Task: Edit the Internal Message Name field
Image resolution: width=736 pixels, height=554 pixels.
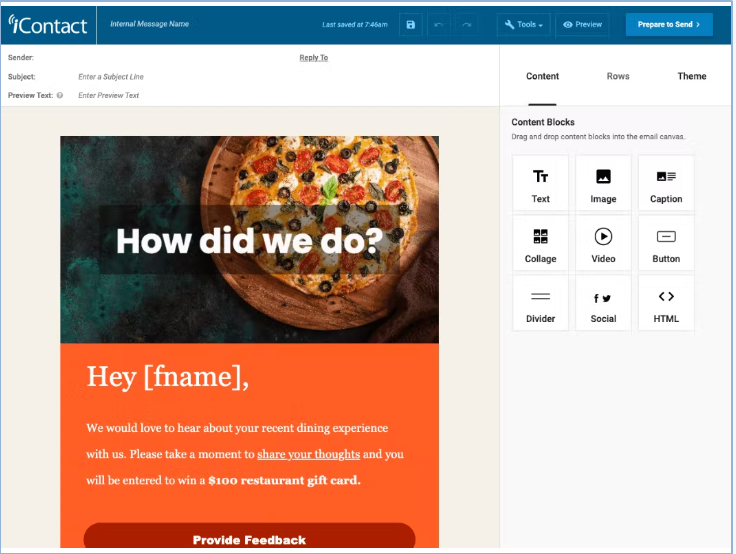Action: (149, 24)
